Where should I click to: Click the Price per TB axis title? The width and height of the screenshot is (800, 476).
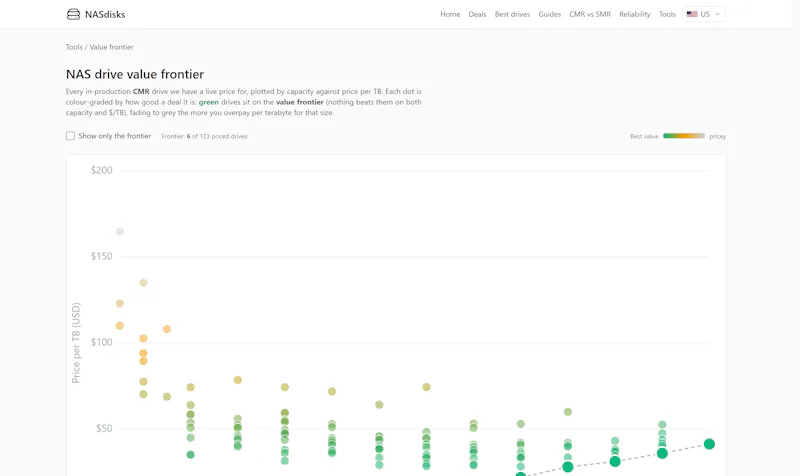[76, 343]
